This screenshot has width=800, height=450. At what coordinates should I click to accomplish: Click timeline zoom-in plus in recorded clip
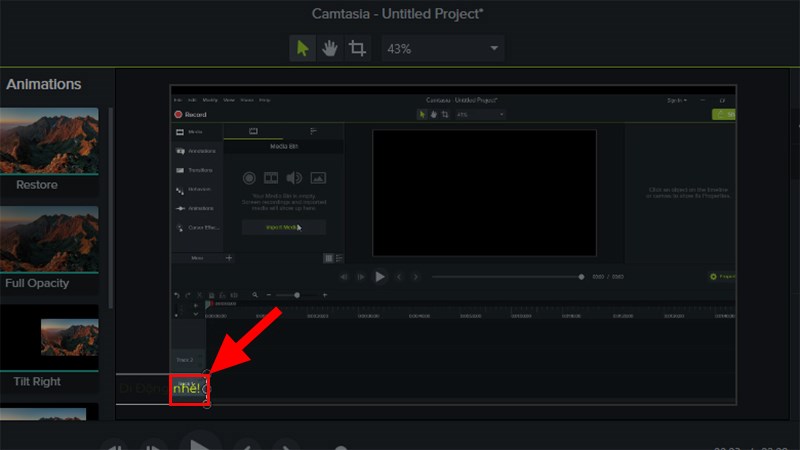pos(324,295)
